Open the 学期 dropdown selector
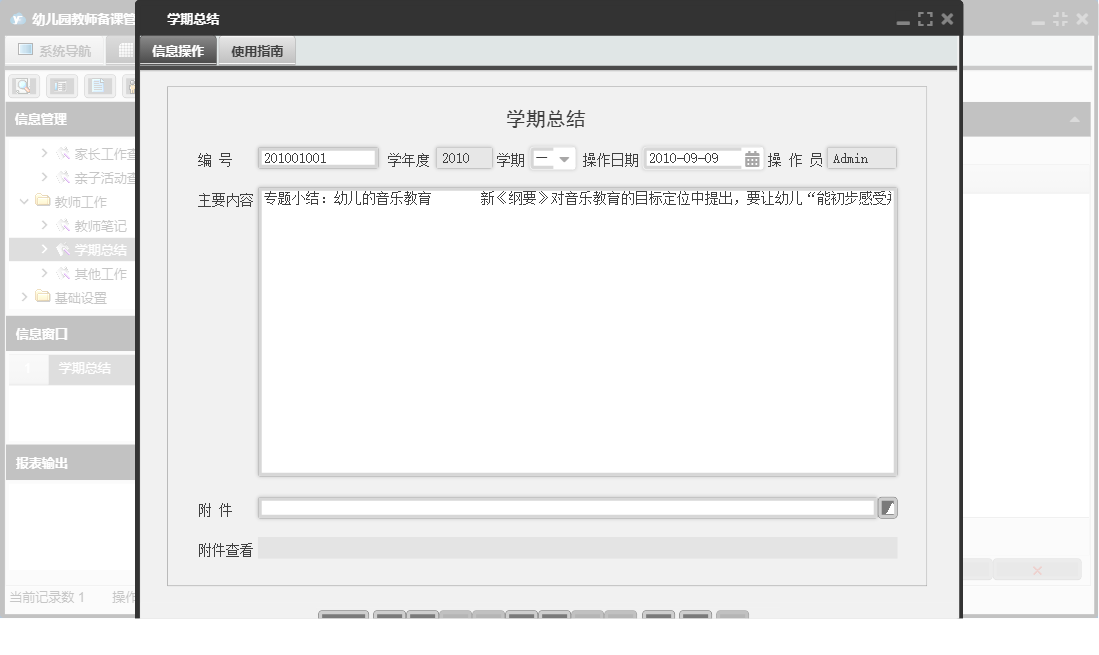This screenshot has width=1099, height=655. [562, 157]
